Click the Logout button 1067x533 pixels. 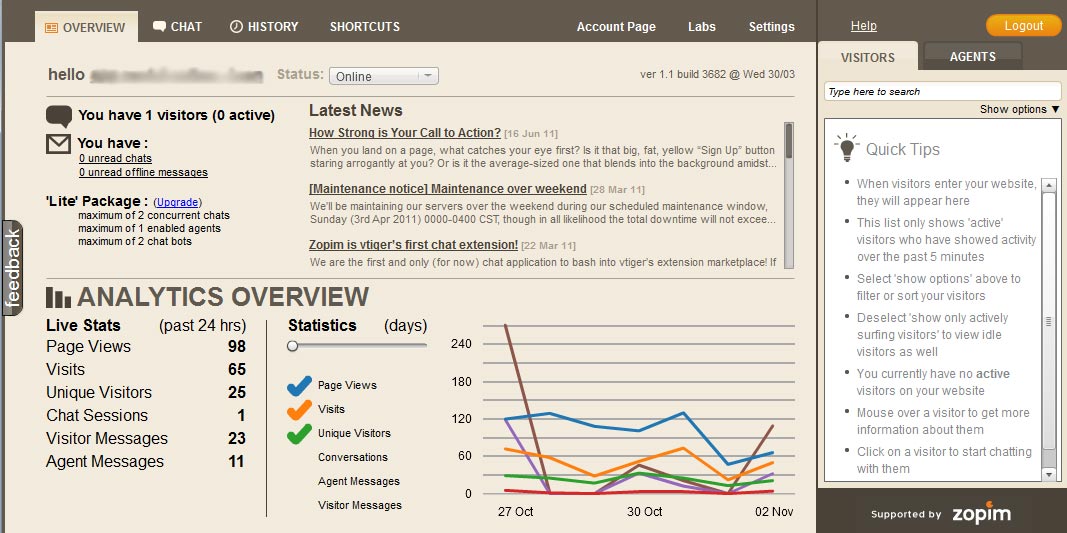(x=1023, y=26)
